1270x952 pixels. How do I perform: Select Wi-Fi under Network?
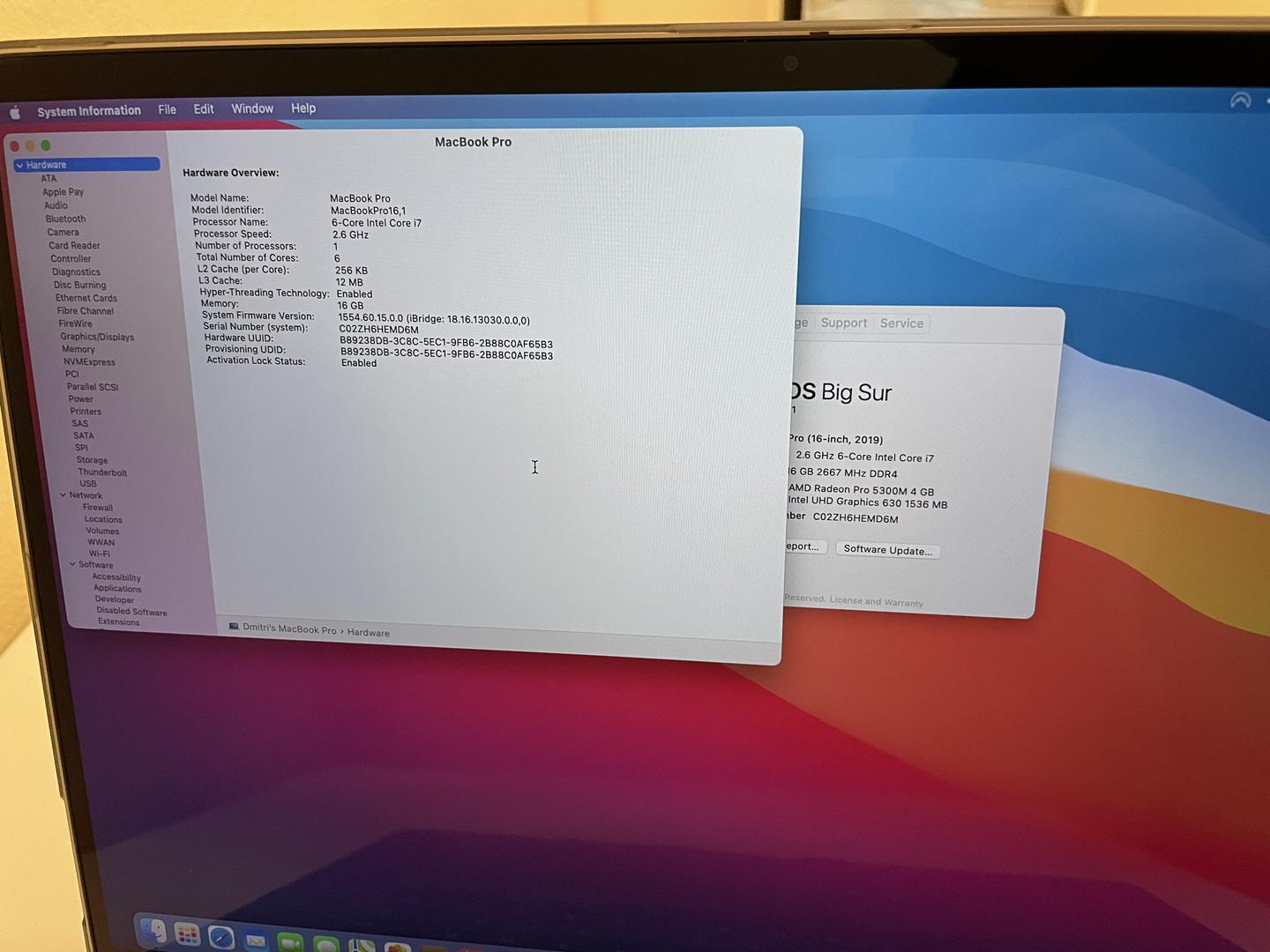point(100,554)
